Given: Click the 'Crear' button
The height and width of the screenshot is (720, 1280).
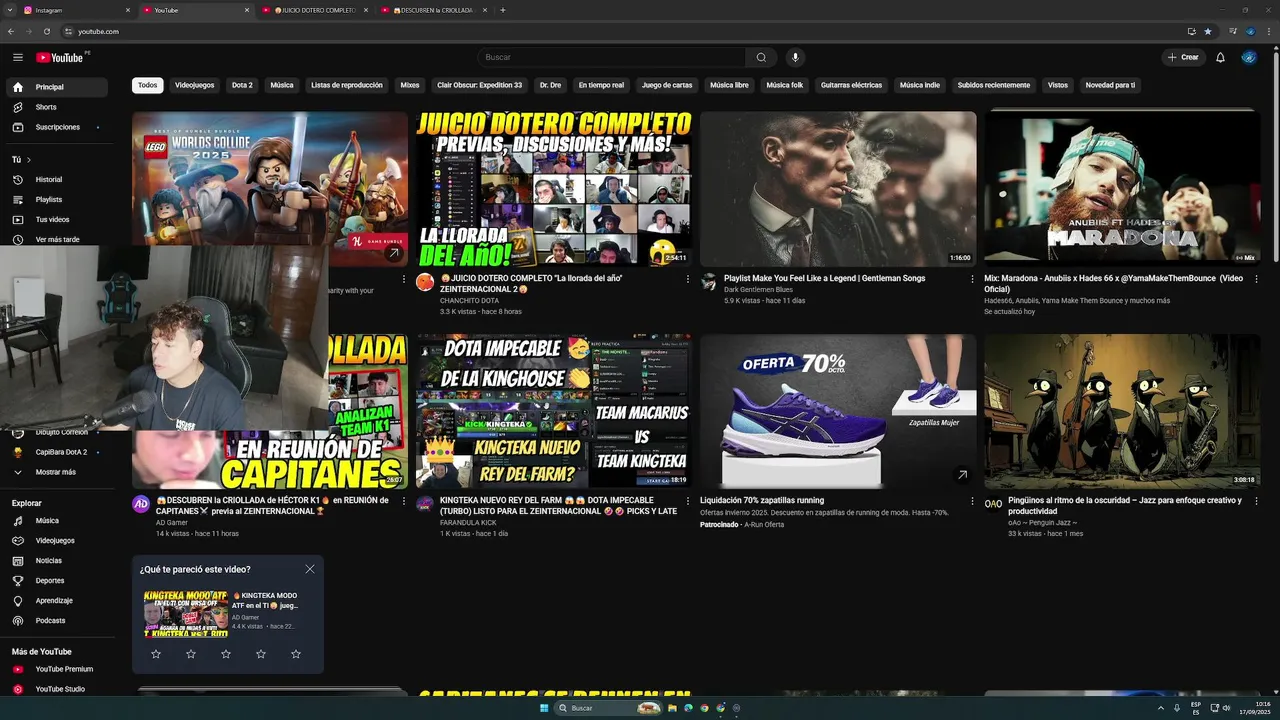Looking at the screenshot, I should [1183, 57].
